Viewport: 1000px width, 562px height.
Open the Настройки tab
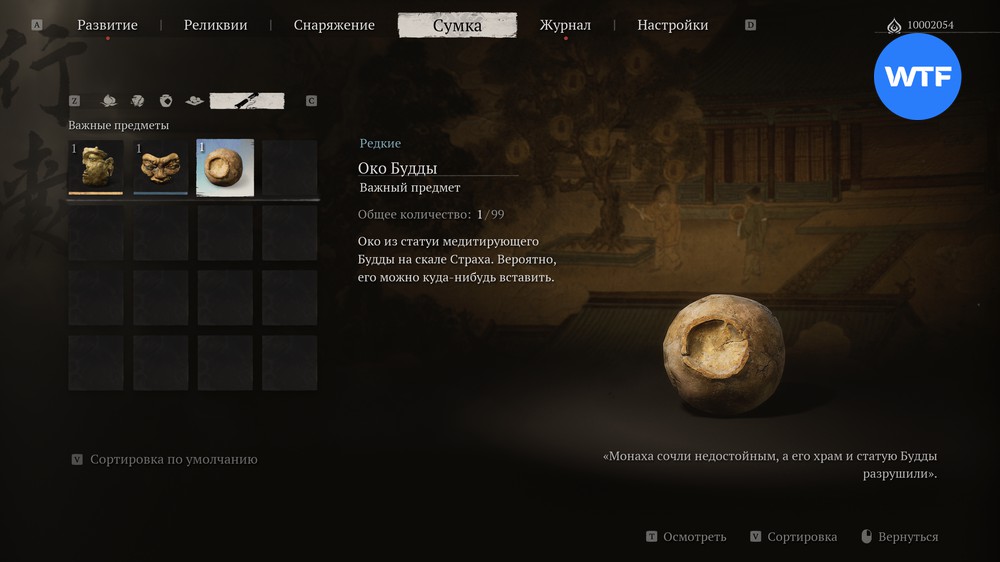[x=673, y=25]
